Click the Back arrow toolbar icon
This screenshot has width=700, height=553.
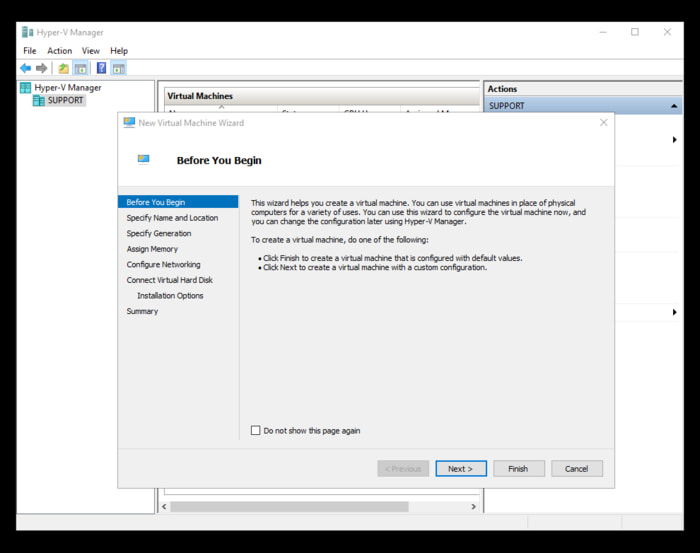[25, 68]
